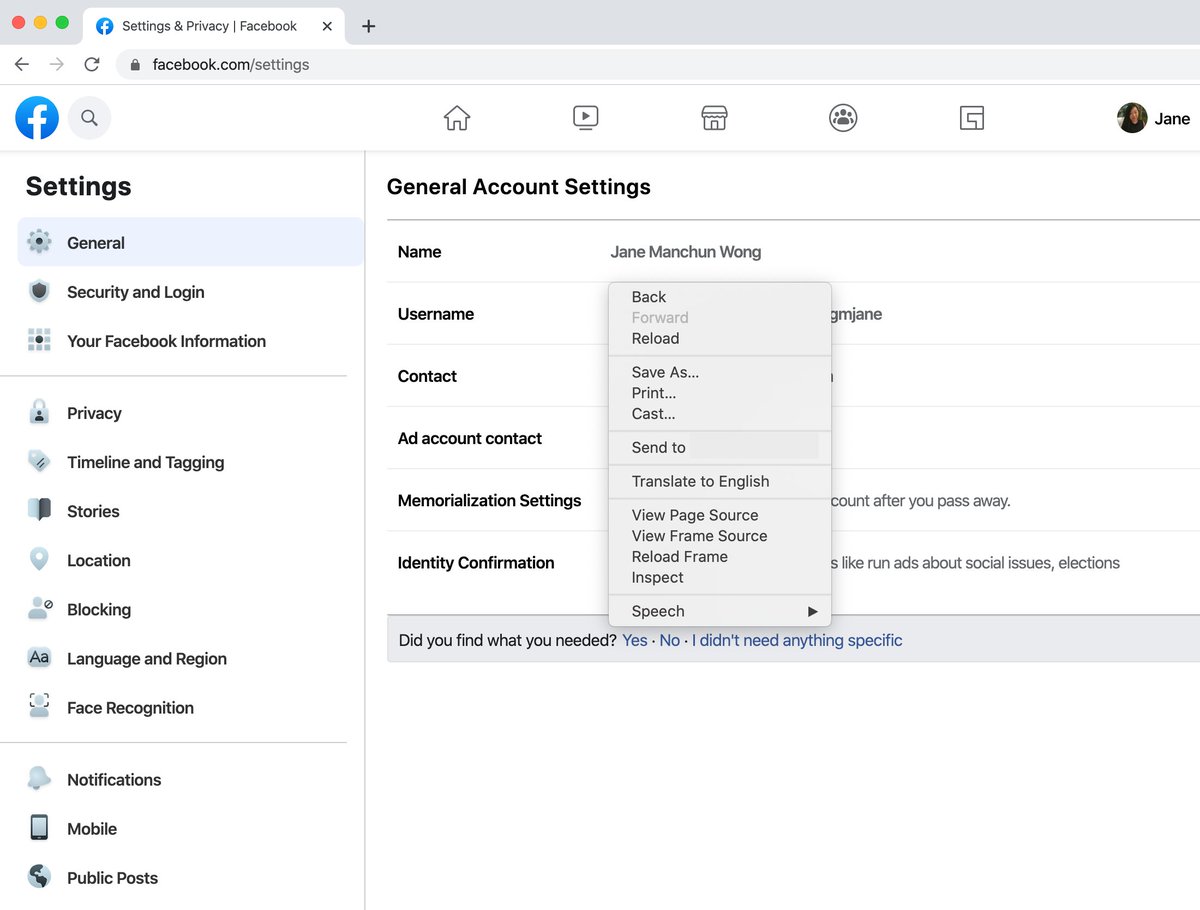Click the Notifications bell icon
Image resolution: width=1200 pixels, height=910 pixels.
(x=39, y=779)
